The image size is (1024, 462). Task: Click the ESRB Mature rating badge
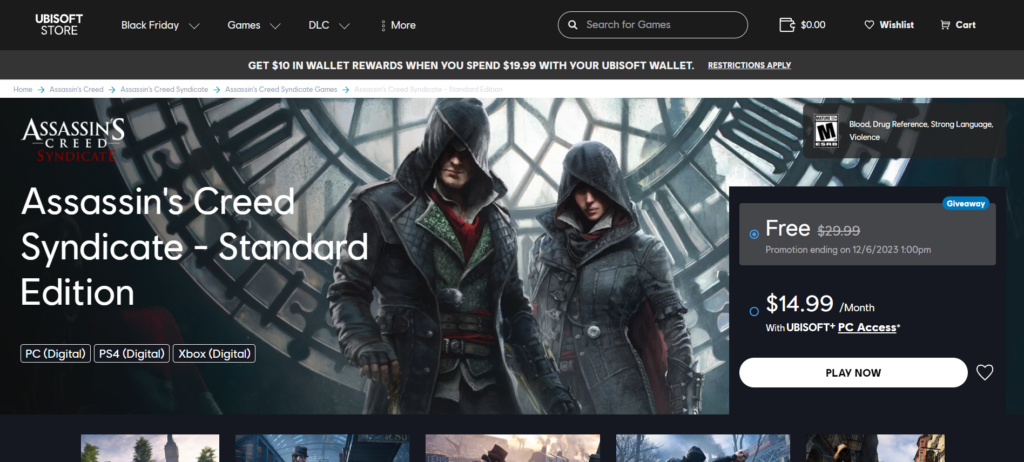[825, 131]
